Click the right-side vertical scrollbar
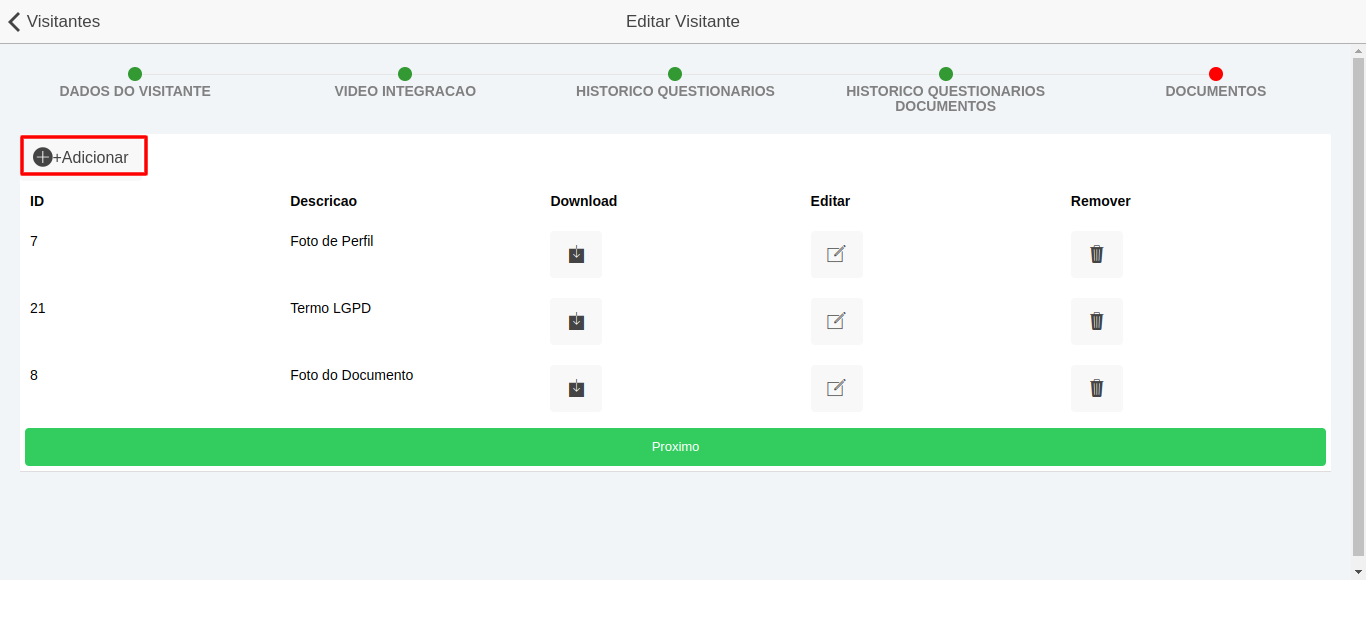Screen dimensions: 1366x623 pos(1359,300)
